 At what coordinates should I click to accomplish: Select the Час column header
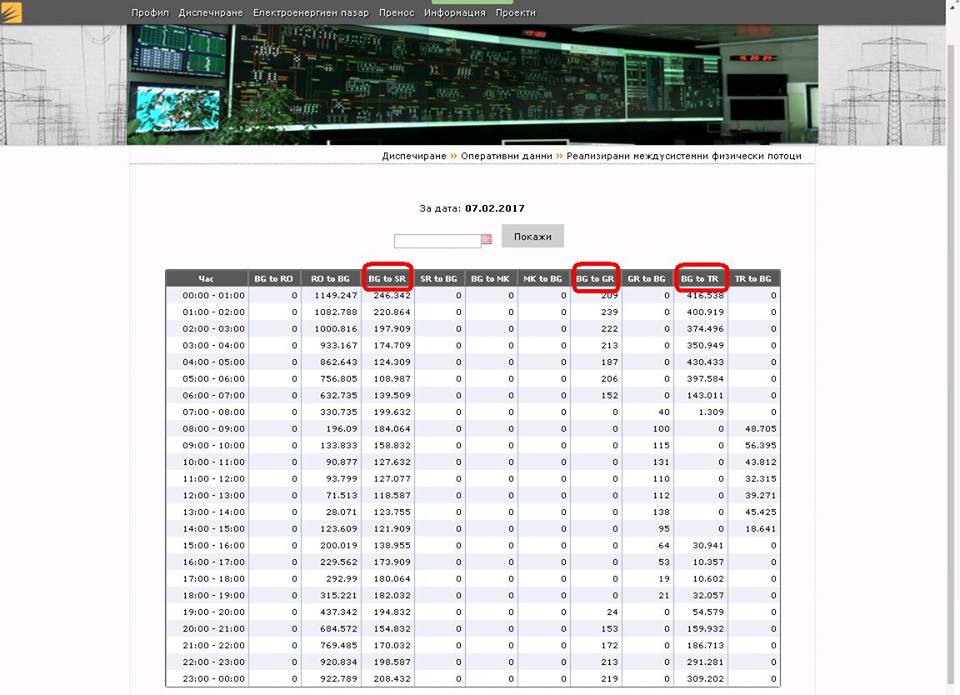pyautogui.click(x=206, y=279)
